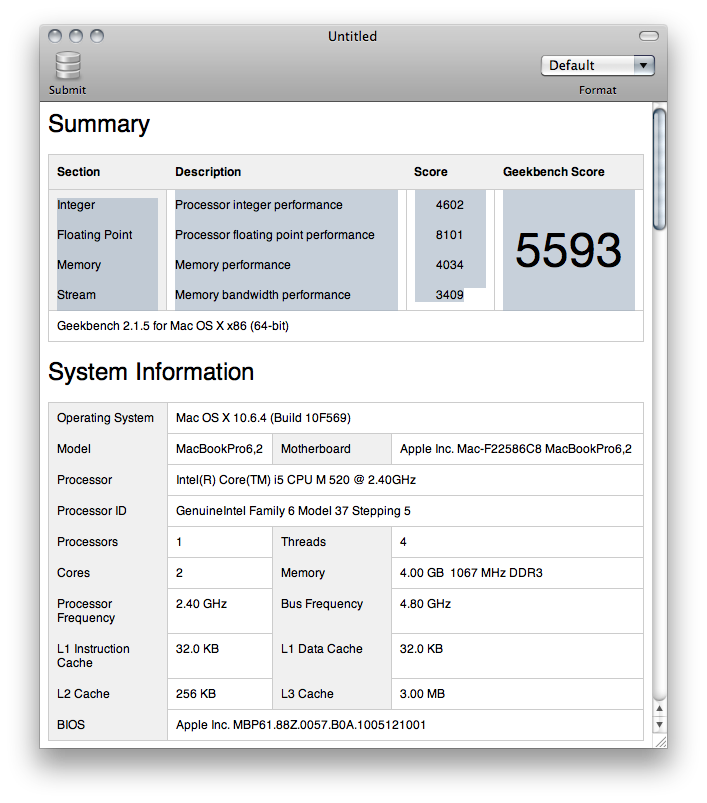Click the memory score 4034
This screenshot has height=803, width=707.
click(x=449, y=265)
